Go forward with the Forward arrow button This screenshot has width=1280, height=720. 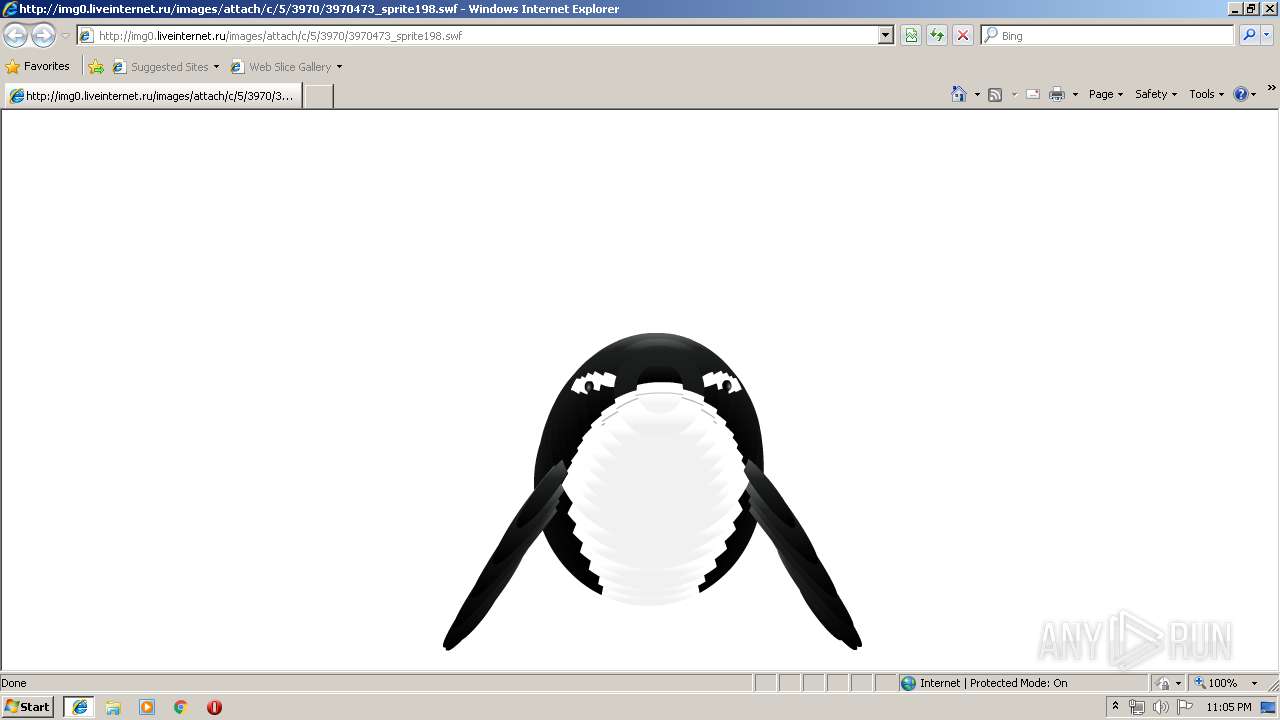tap(43, 36)
